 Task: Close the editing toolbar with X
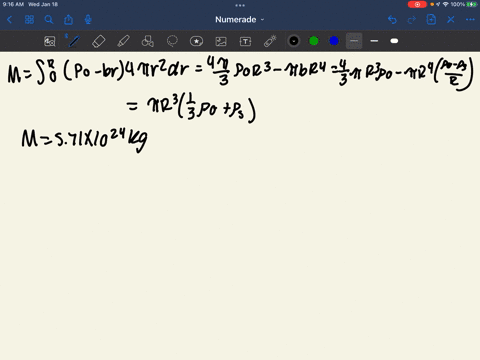coord(451,20)
